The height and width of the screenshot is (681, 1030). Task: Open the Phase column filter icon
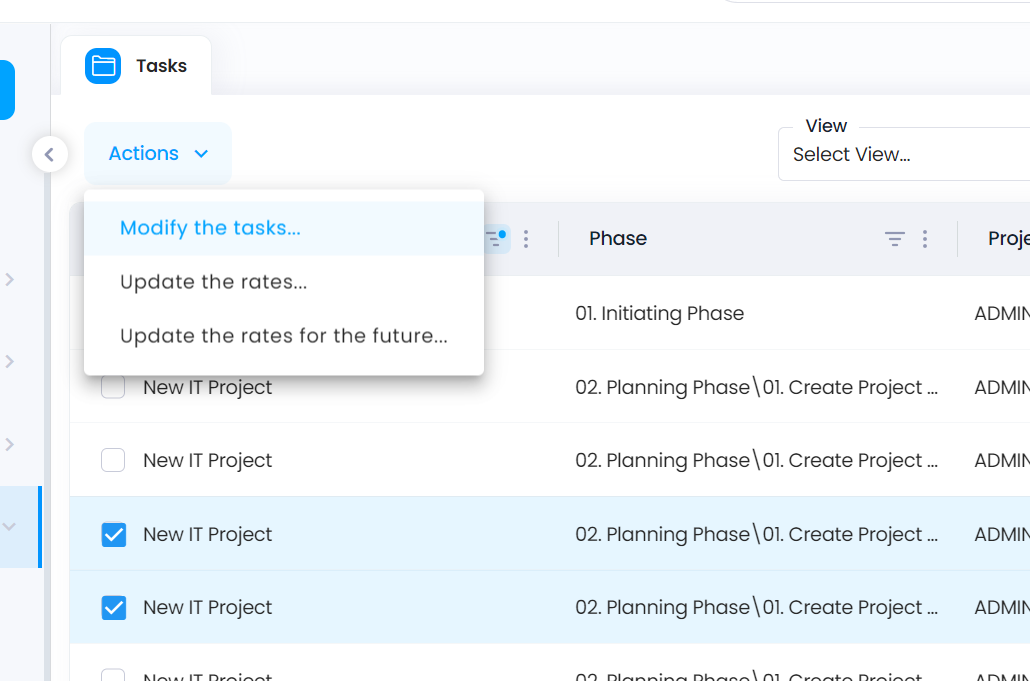pyautogui.click(x=894, y=238)
